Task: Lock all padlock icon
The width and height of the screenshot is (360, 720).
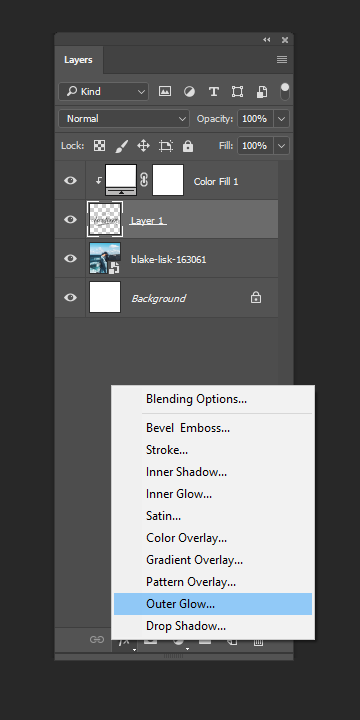Action: pos(188,146)
